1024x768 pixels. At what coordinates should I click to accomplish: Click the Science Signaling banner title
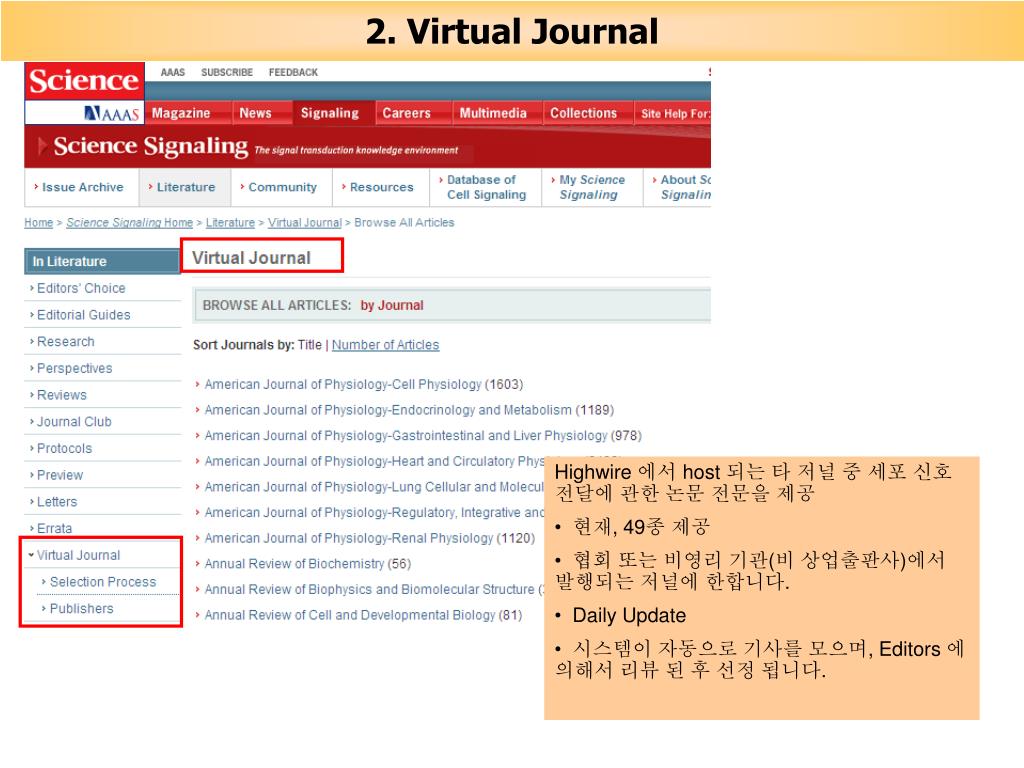click(150, 146)
